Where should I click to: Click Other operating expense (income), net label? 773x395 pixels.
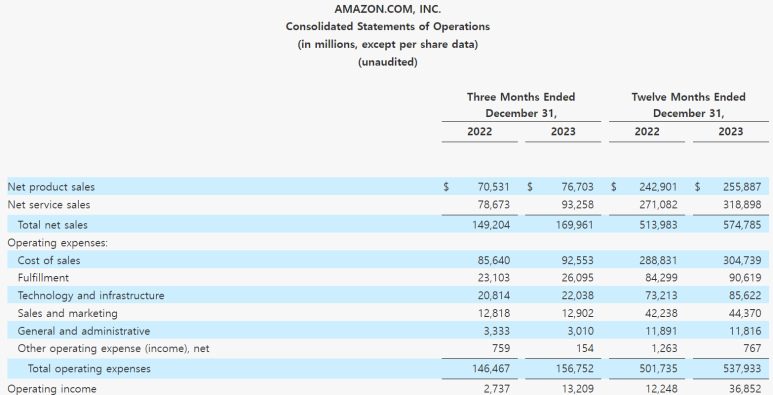coord(113,349)
